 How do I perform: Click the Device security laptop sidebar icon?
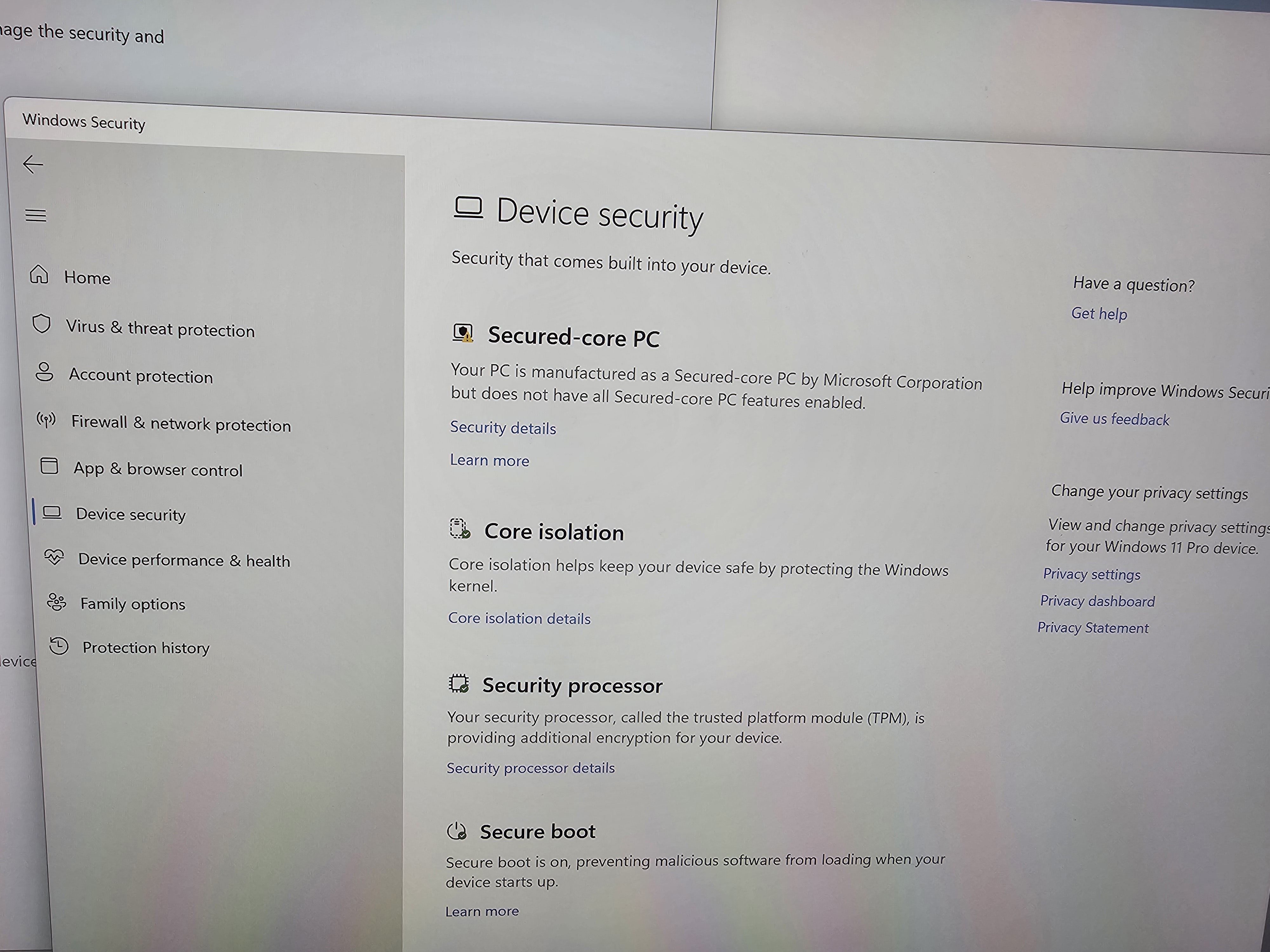point(52,512)
